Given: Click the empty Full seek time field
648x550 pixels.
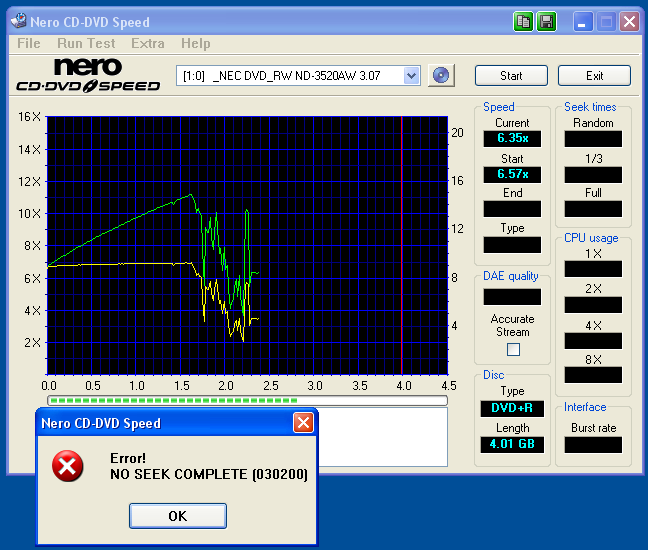Looking at the screenshot, I should click(x=593, y=209).
